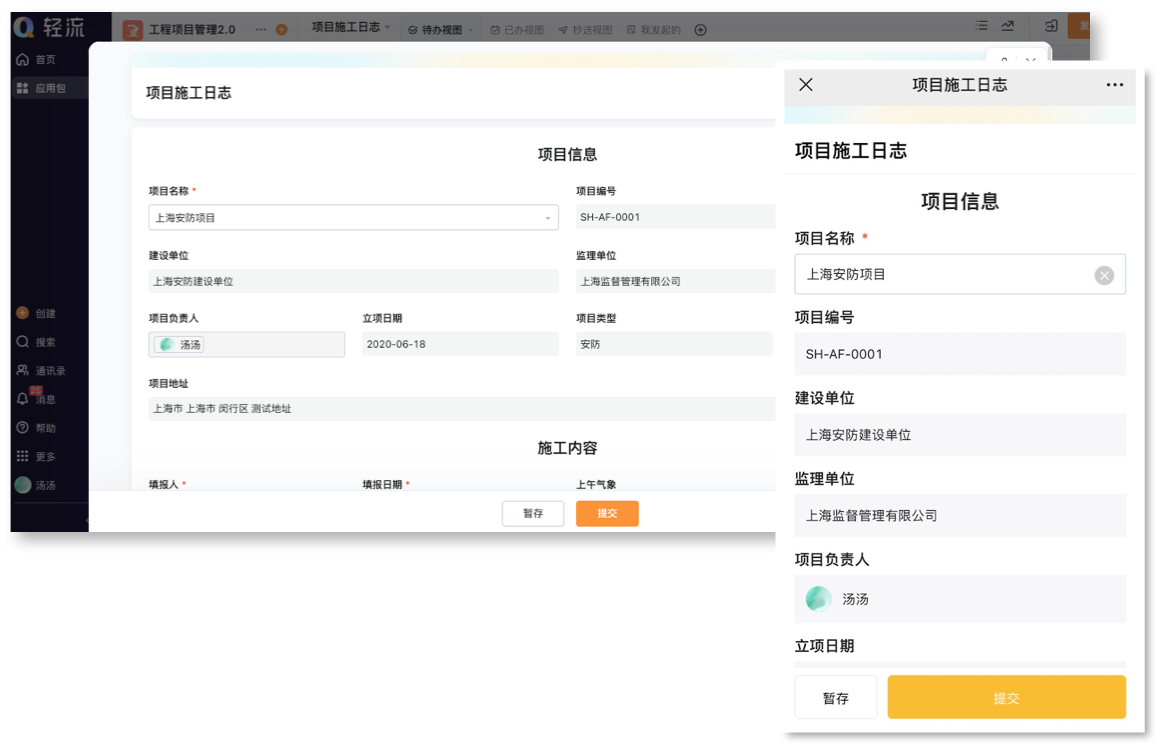
Task: Expand the 项目名称 dropdown on desktop form
Action: tap(547, 218)
